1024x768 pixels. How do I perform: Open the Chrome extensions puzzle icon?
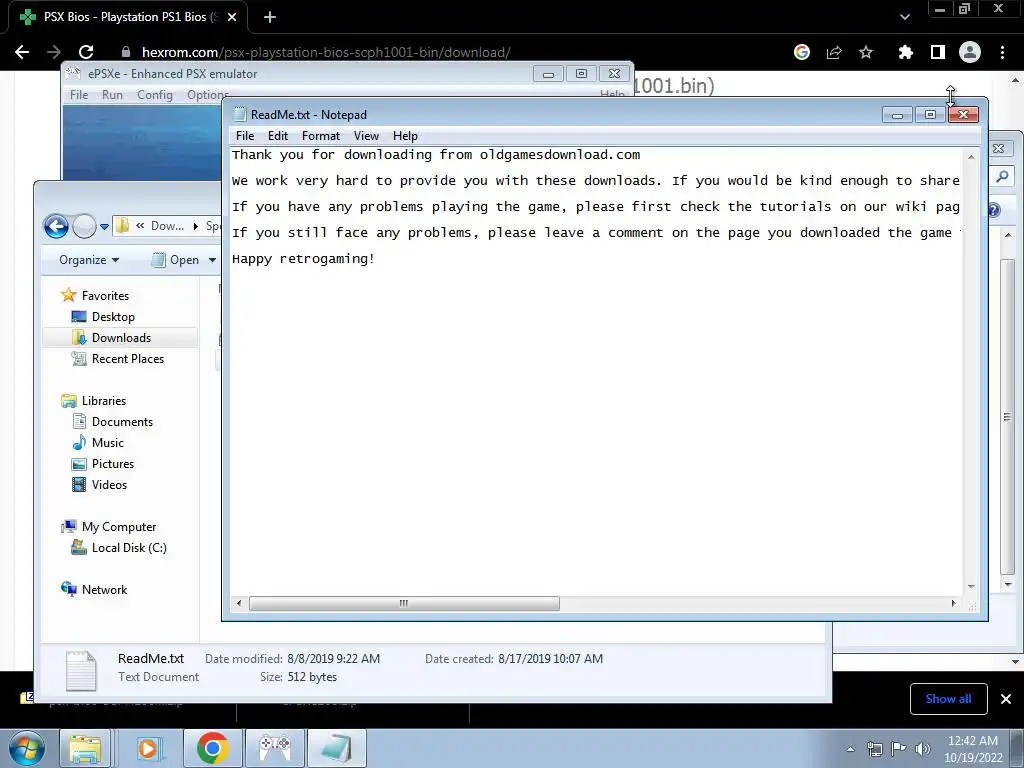pyautogui.click(x=905, y=52)
